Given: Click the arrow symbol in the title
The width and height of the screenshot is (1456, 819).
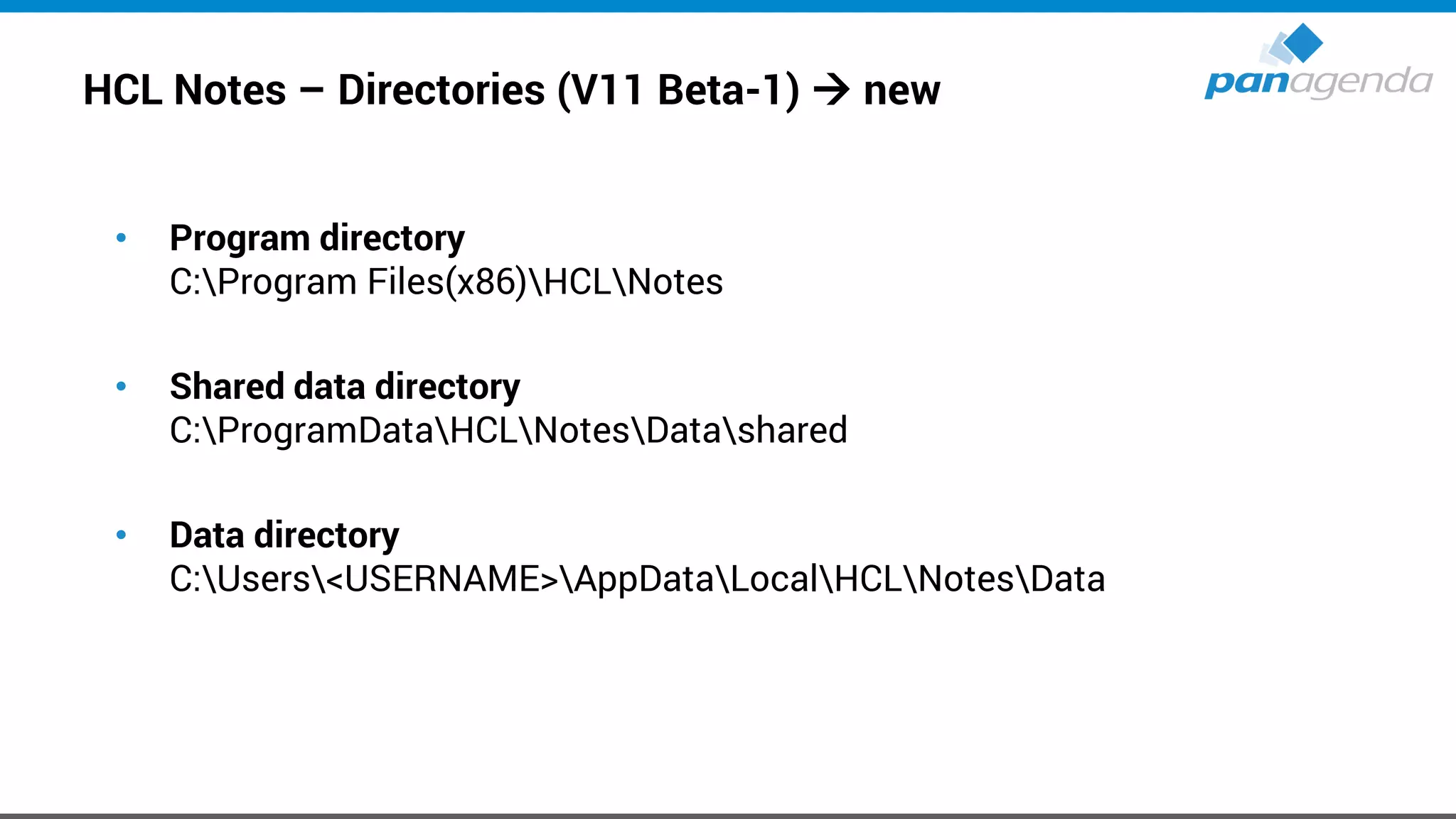Looking at the screenshot, I should pos(831,90).
